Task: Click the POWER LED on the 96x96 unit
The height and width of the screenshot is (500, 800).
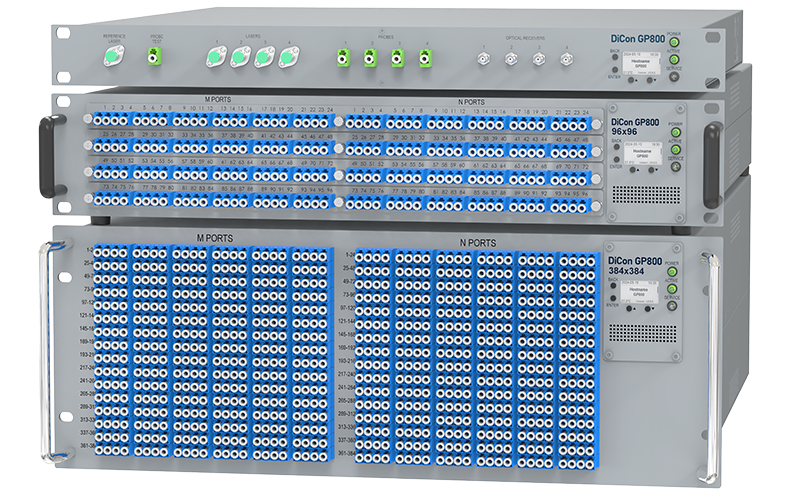Action: (676, 132)
